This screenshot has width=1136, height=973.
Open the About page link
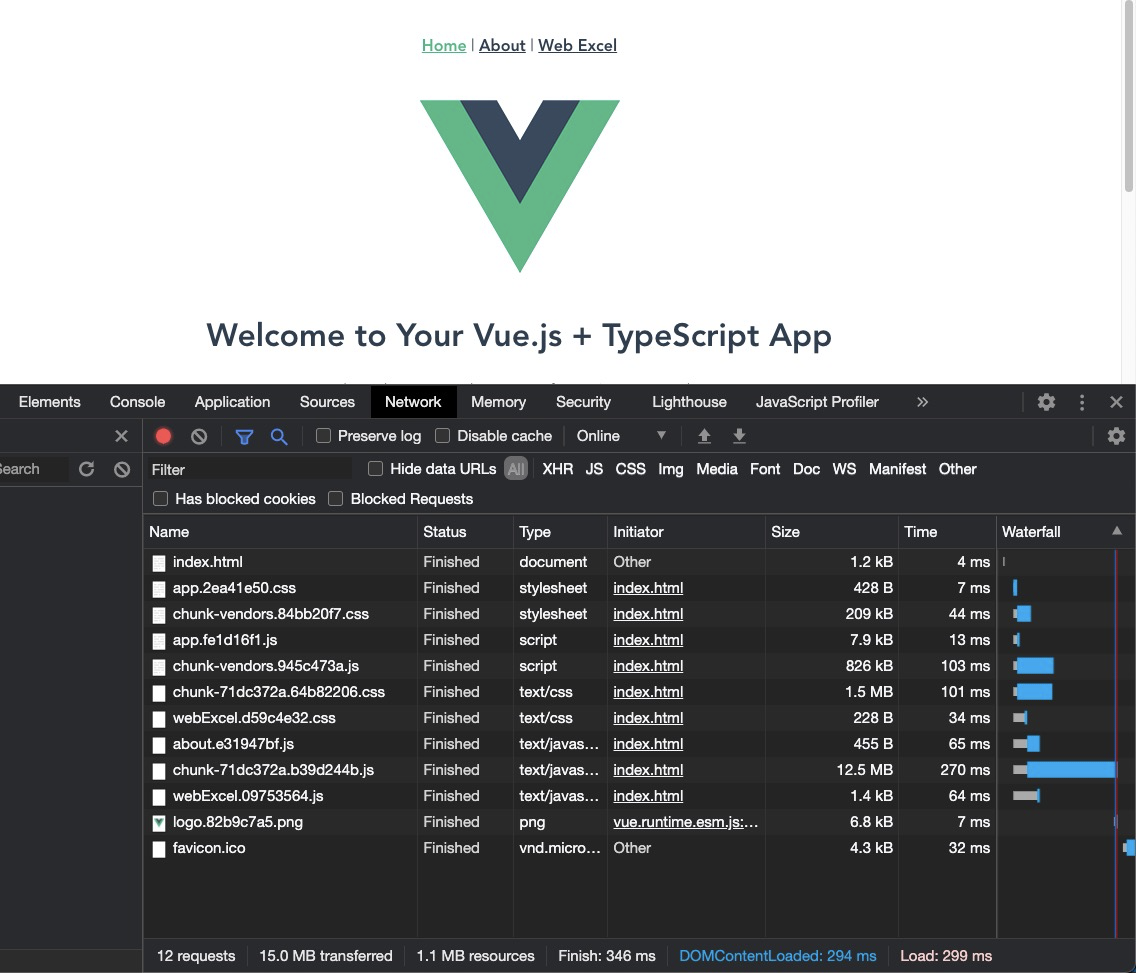click(502, 45)
